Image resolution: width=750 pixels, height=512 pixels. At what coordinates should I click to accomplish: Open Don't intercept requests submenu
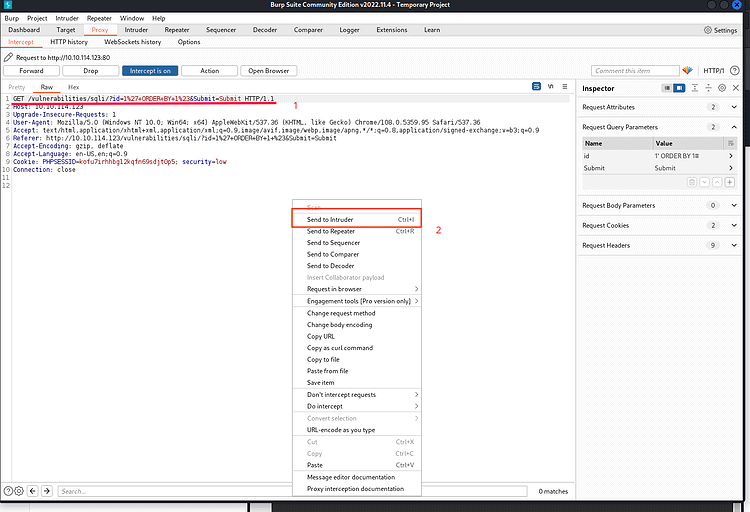pyautogui.click(x=357, y=395)
